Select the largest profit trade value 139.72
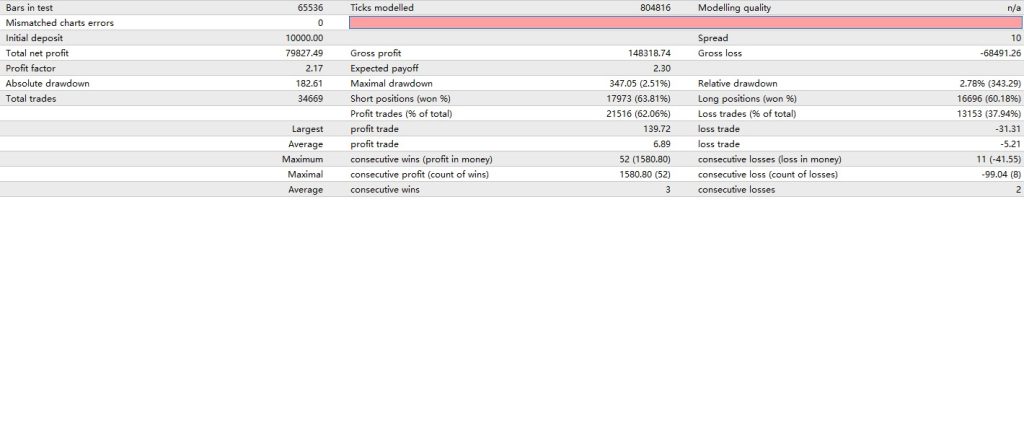1024x435 pixels. tap(666, 129)
